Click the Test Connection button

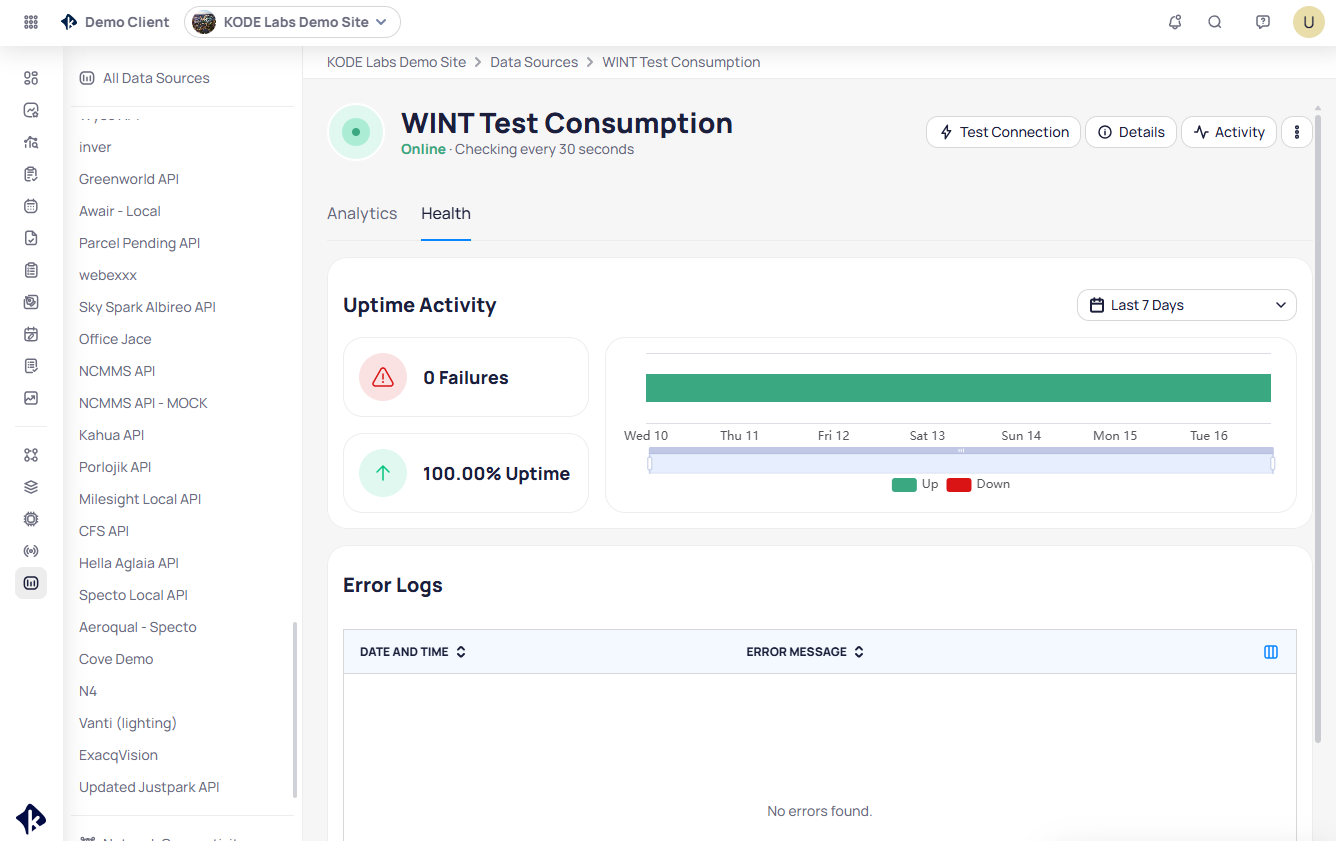pyautogui.click(x=1004, y=132)
